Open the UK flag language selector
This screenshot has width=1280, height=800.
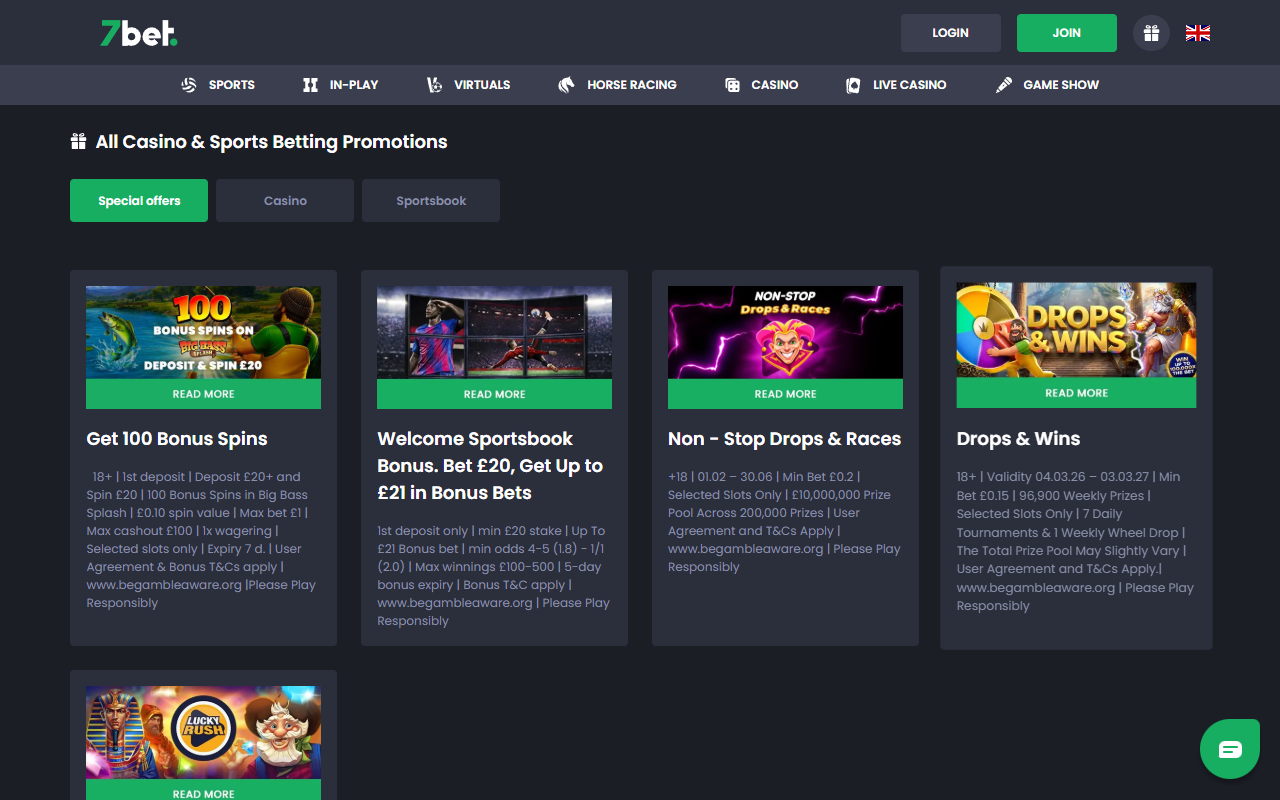point(1198,33)
